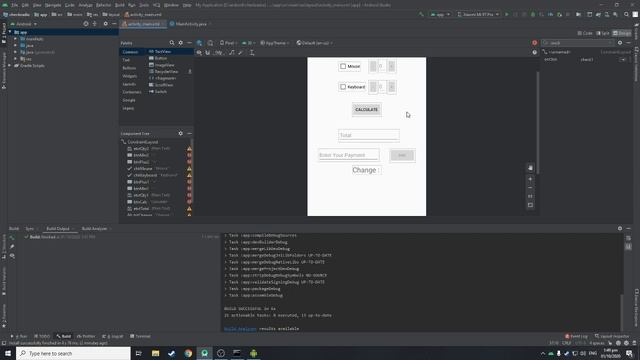
Task: Open the Logcat tool window
Action: 114,336
